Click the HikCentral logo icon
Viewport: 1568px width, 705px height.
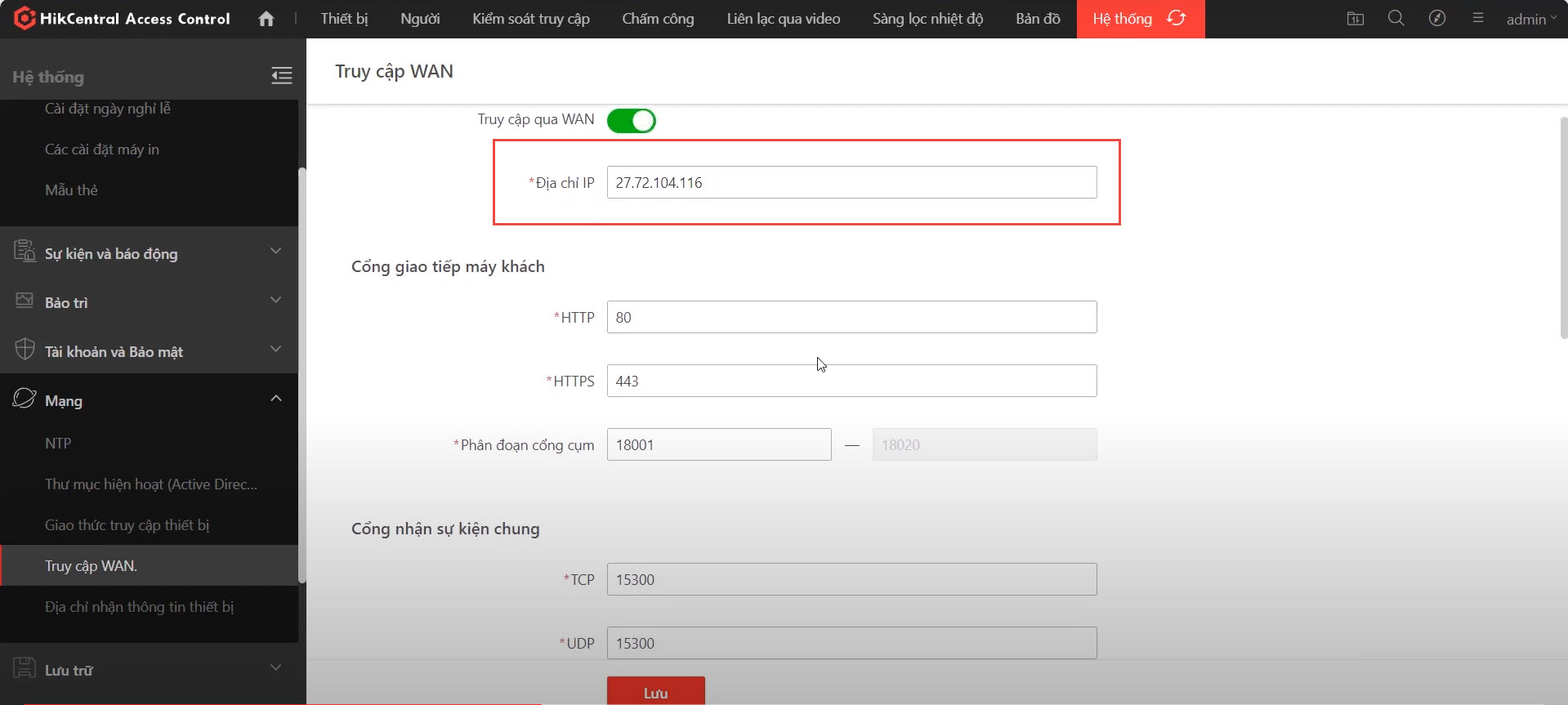tap(25, 18)
